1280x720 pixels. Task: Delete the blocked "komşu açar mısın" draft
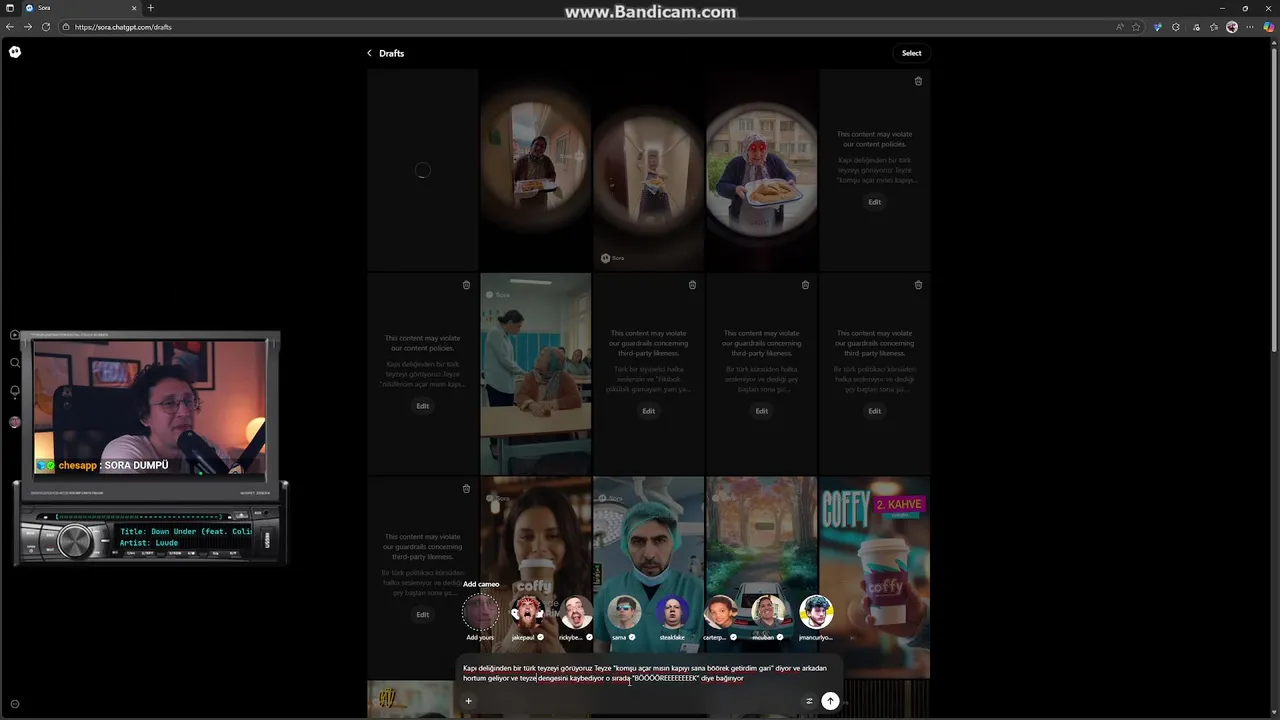[x=918, y=81]
